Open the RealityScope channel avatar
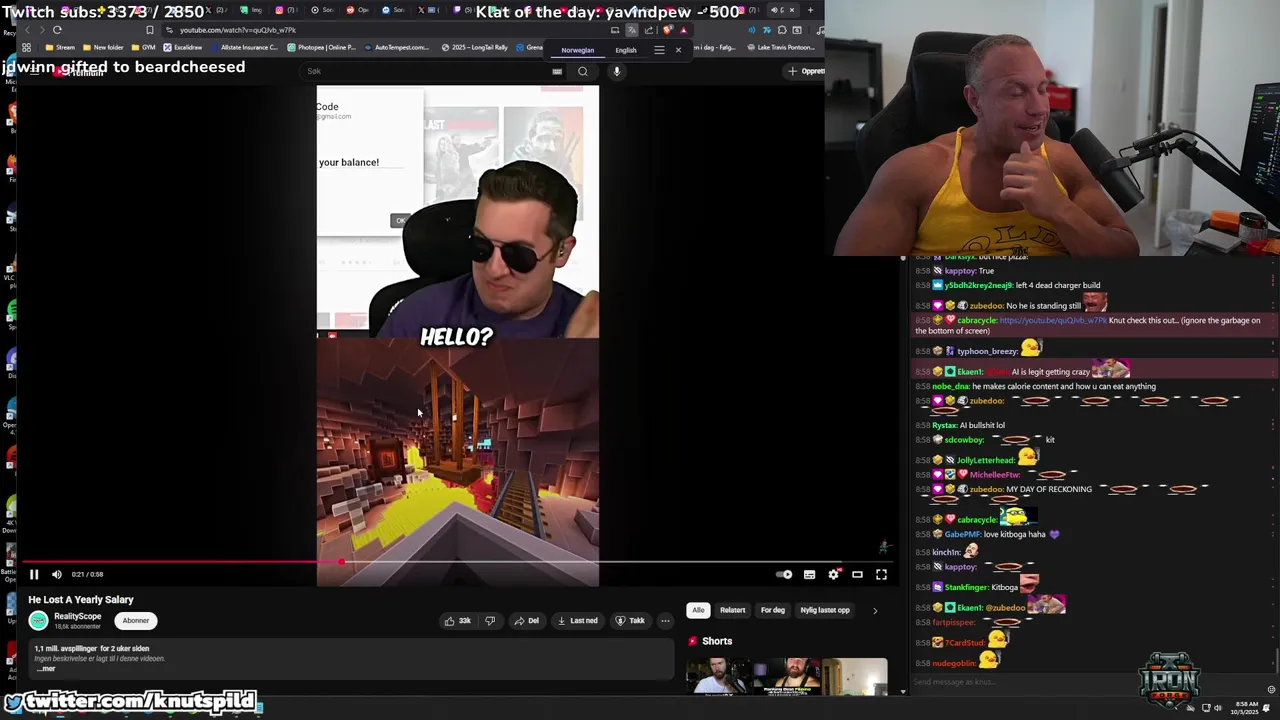The height and width of the screenshot is (720, 1280). (38, 621)
